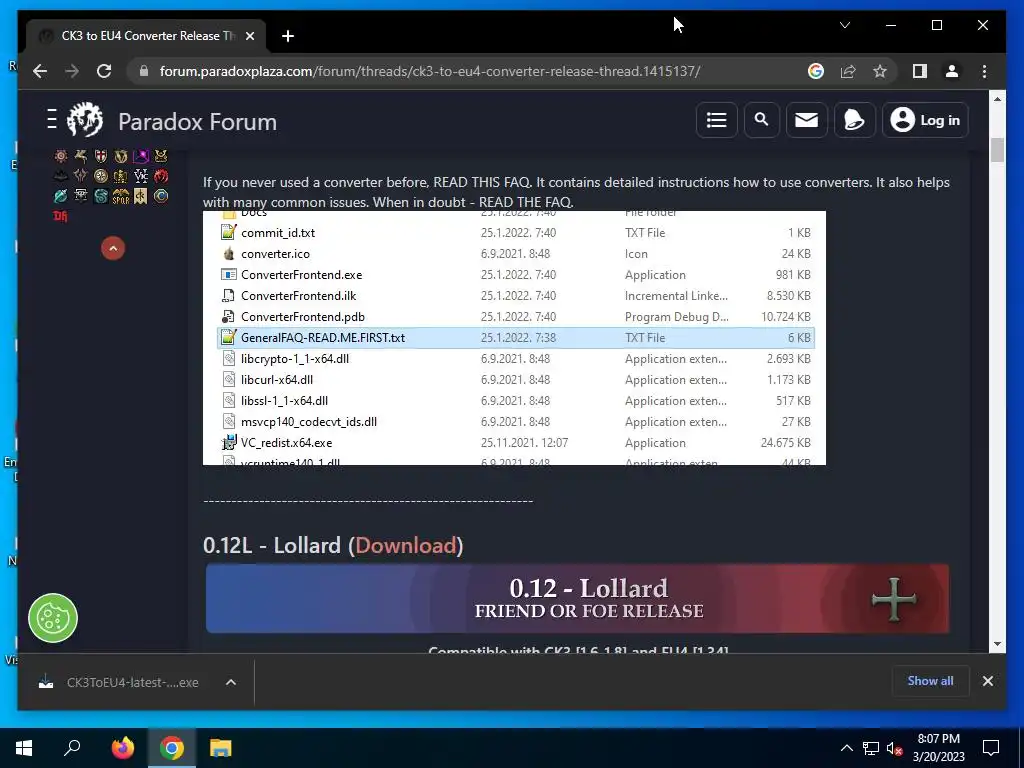Expand the CK3ToEU4 download options chevron

click(231, 682)
